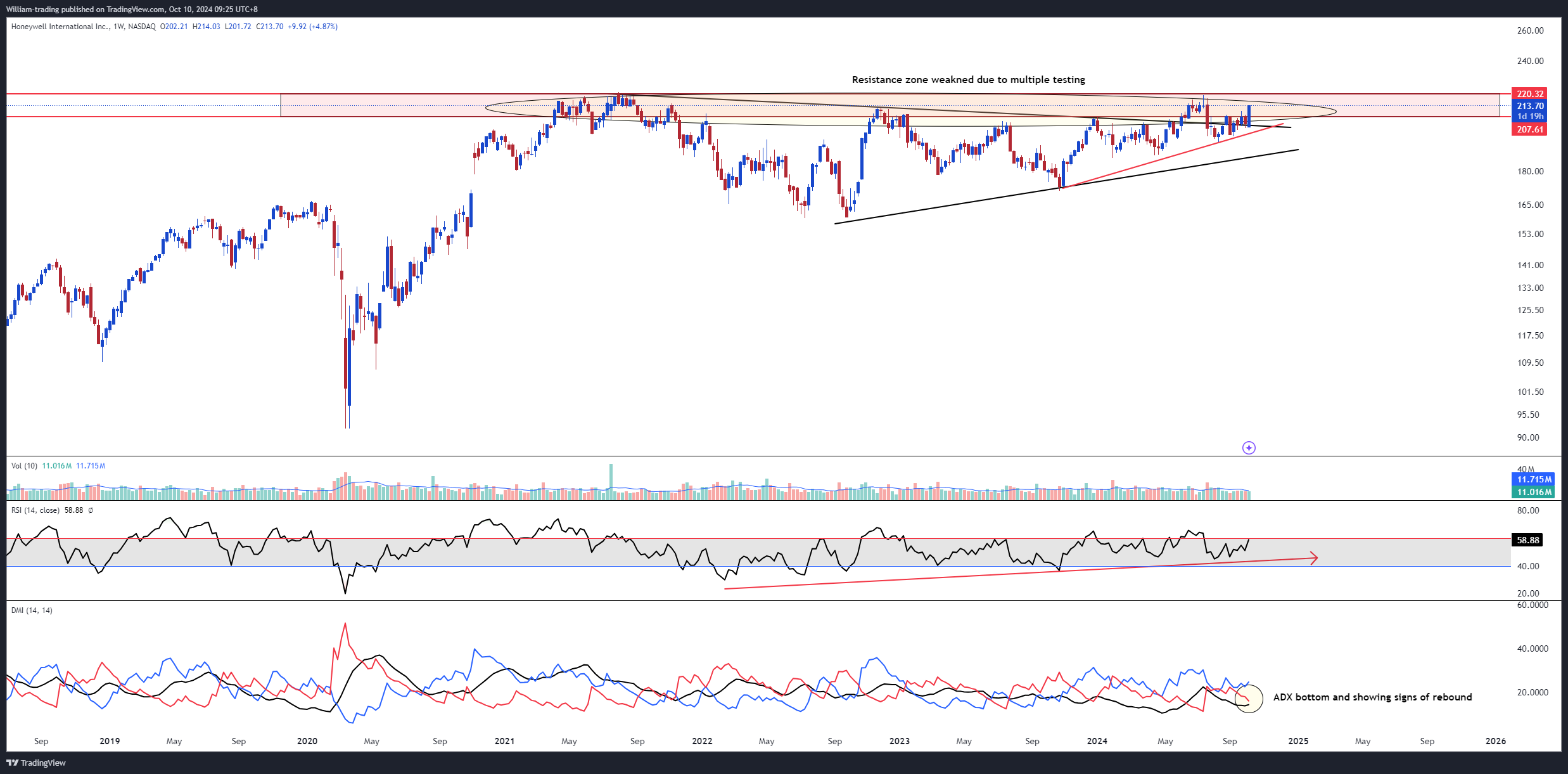1568x774 pixels.
Task: Click the 40.0000 DMI axis label
Action: pyautogui.click(x=1533, y=648)
